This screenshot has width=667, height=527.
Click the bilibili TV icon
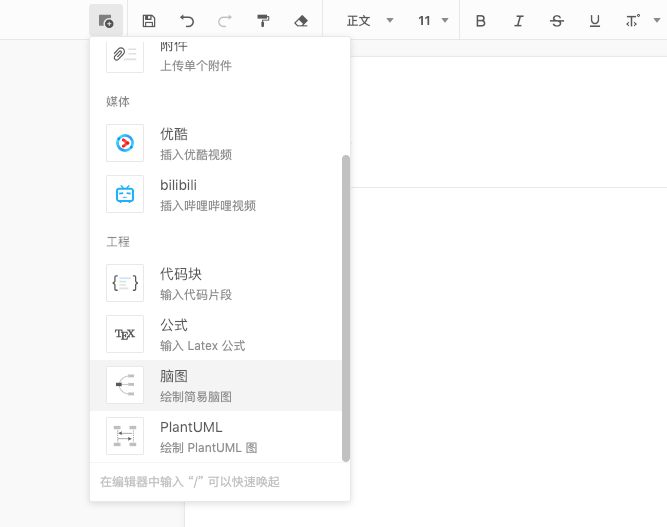click(125, 194)
